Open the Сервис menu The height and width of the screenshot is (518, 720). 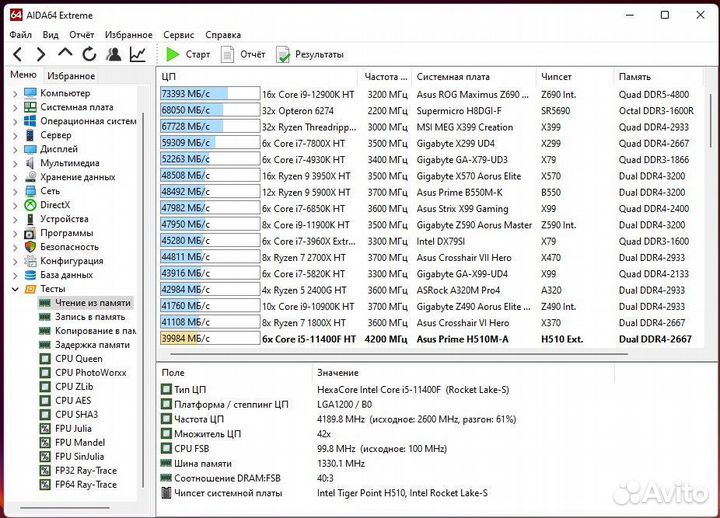coord(179,35)
